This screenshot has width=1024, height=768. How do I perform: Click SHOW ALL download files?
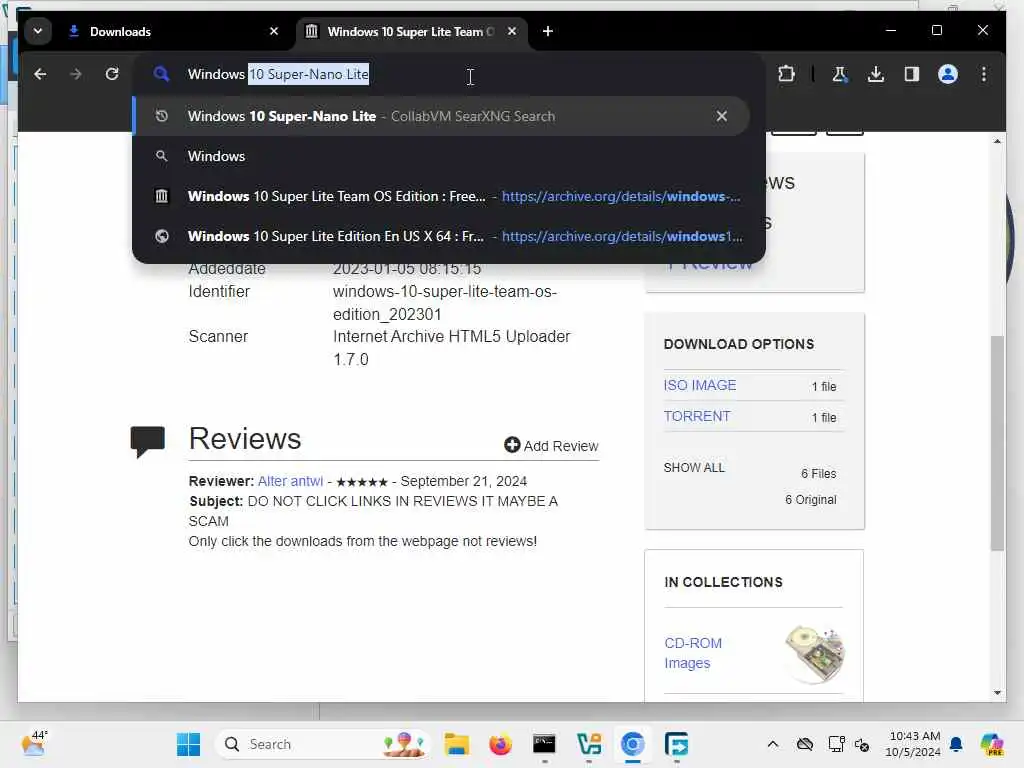tap(694, 468)
